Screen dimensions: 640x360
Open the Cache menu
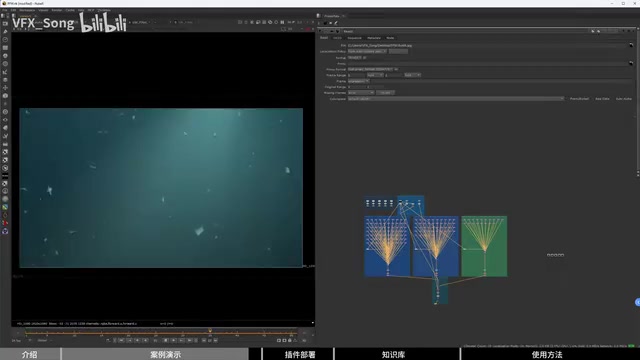[70, 10]
